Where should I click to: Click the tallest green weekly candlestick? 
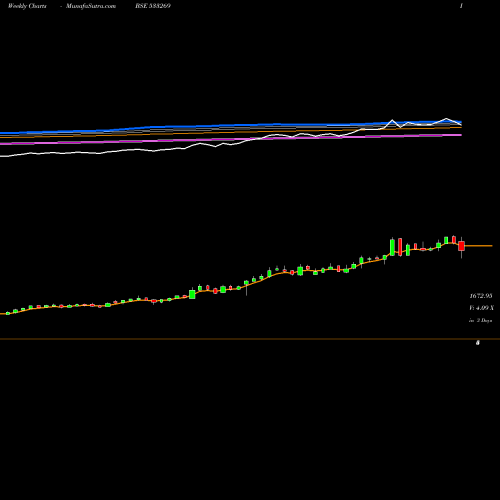pyautogui.click(x=392, y=247)
